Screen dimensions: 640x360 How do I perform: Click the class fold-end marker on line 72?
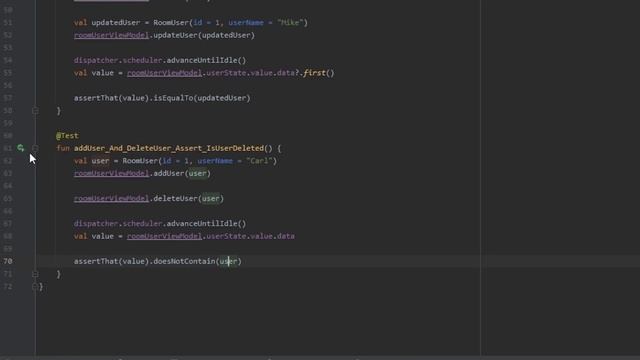[x=35, y=287]
